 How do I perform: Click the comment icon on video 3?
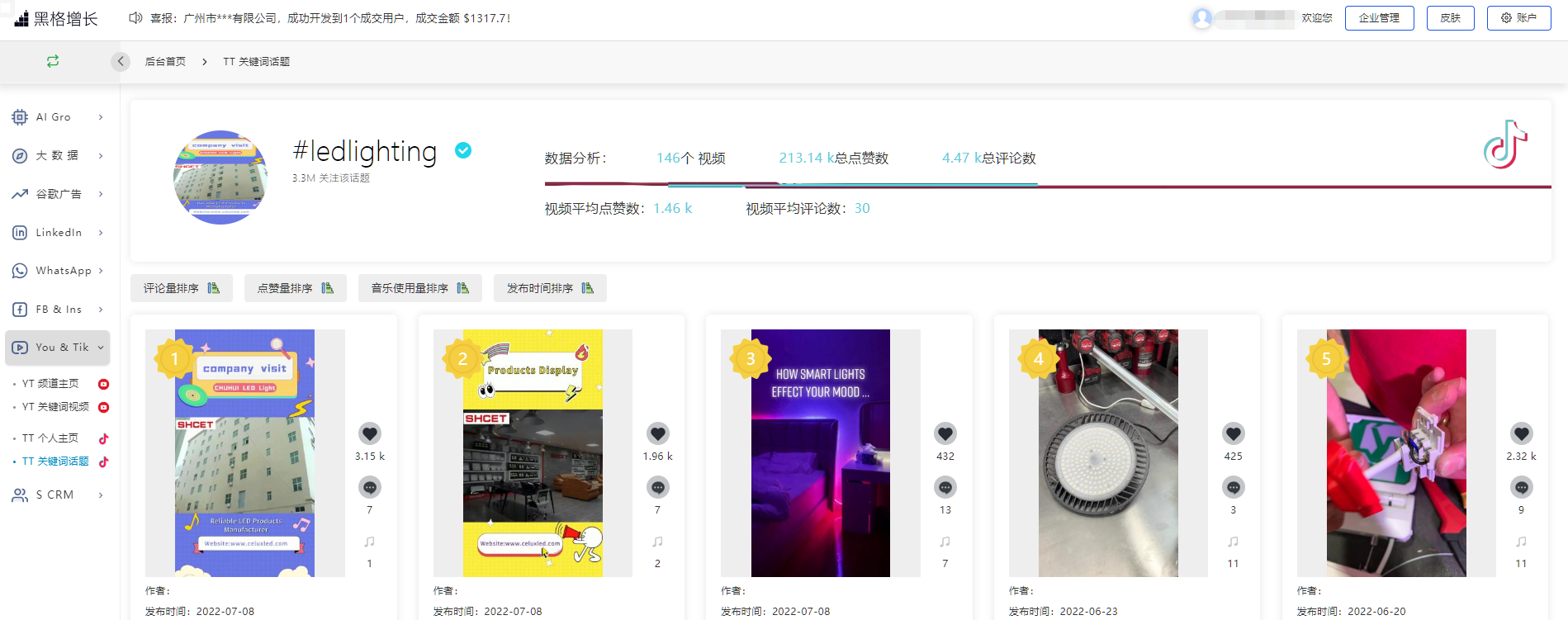click(945, 487)
